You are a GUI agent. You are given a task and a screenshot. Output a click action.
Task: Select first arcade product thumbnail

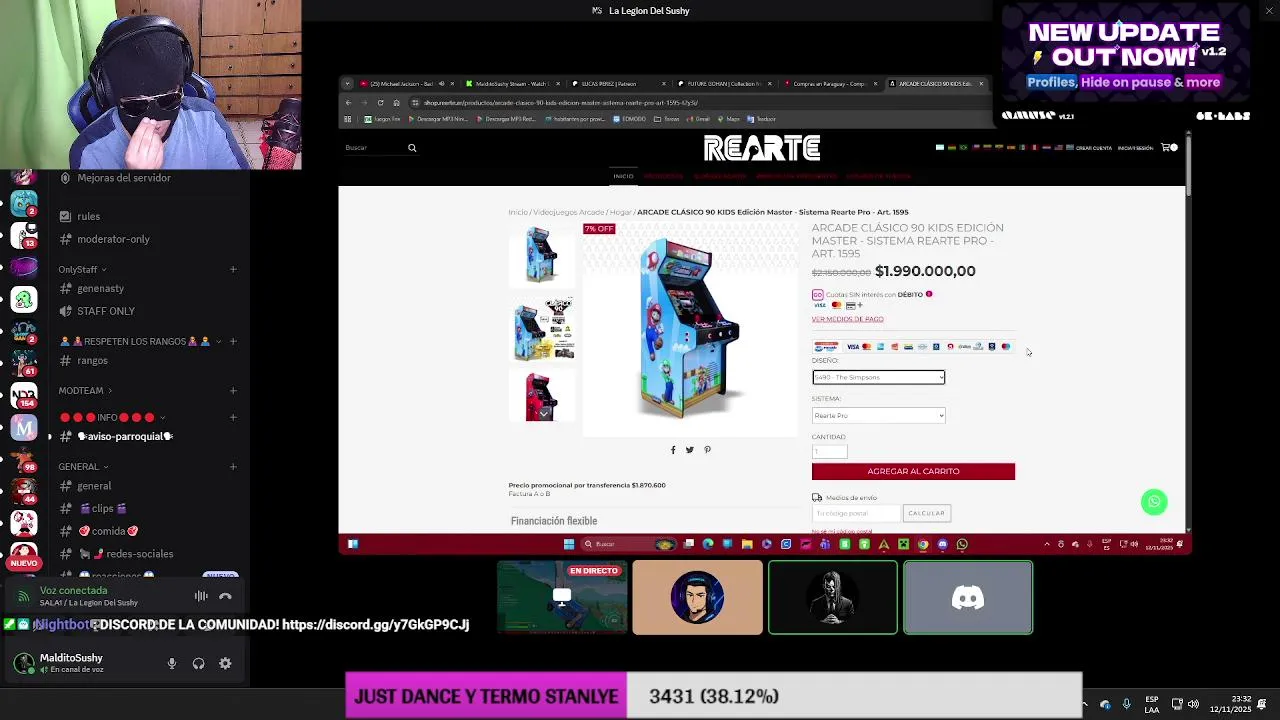[541, 254]
